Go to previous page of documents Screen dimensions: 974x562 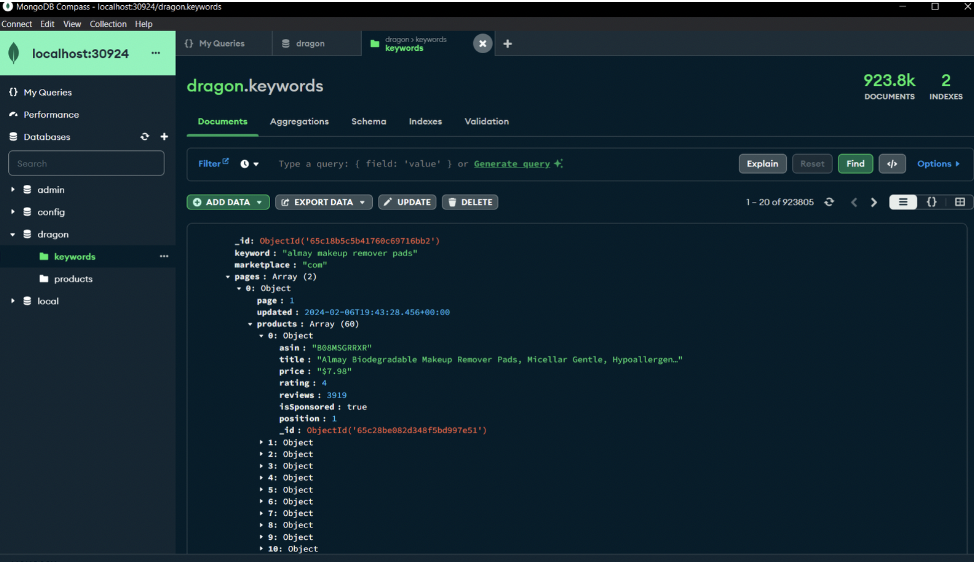[x=854, y=202]
